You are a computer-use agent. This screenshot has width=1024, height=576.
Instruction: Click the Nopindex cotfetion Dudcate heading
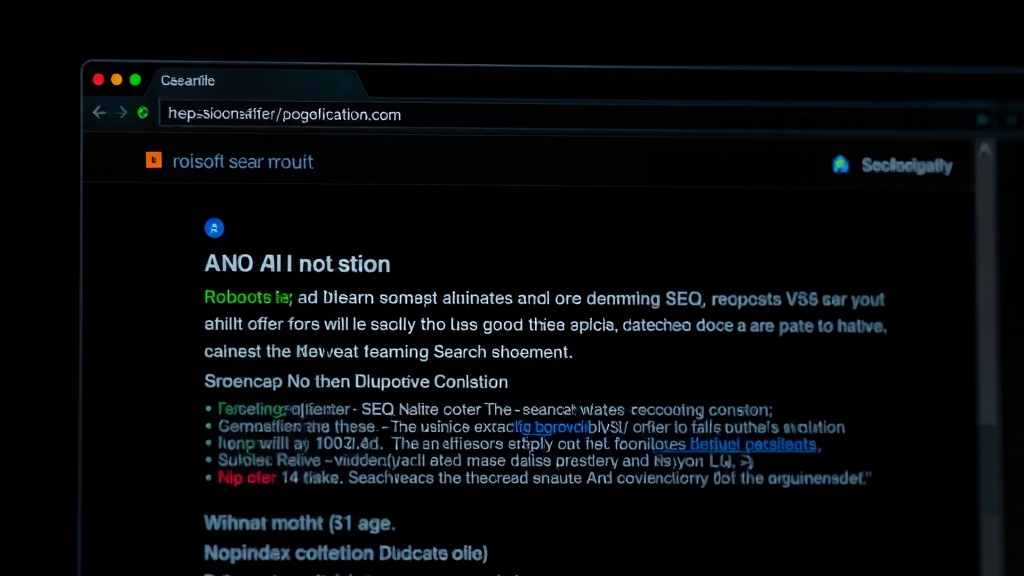pos(346,553)
